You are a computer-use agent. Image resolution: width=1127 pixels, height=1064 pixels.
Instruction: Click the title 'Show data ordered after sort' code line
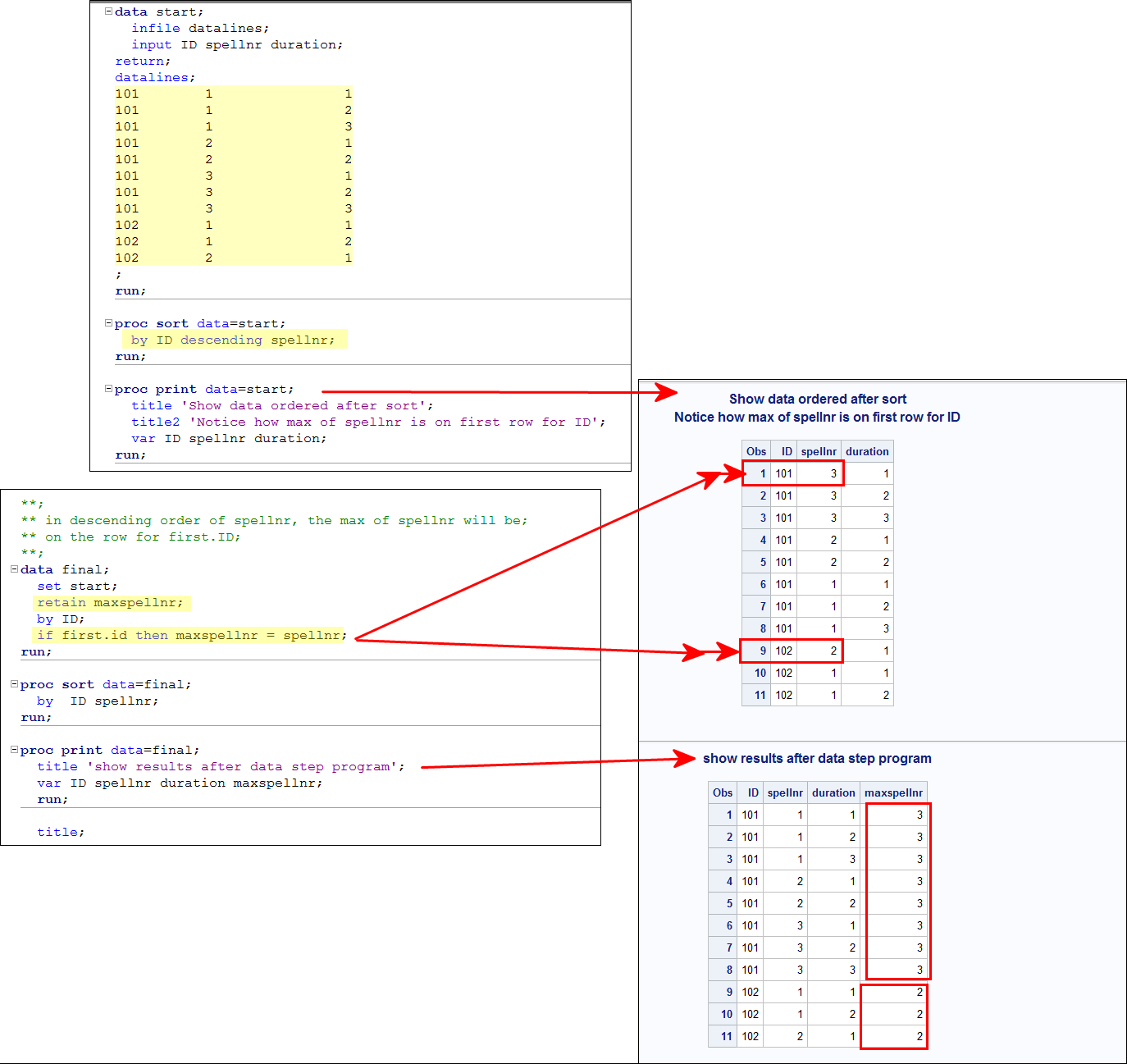pos(282,406)
